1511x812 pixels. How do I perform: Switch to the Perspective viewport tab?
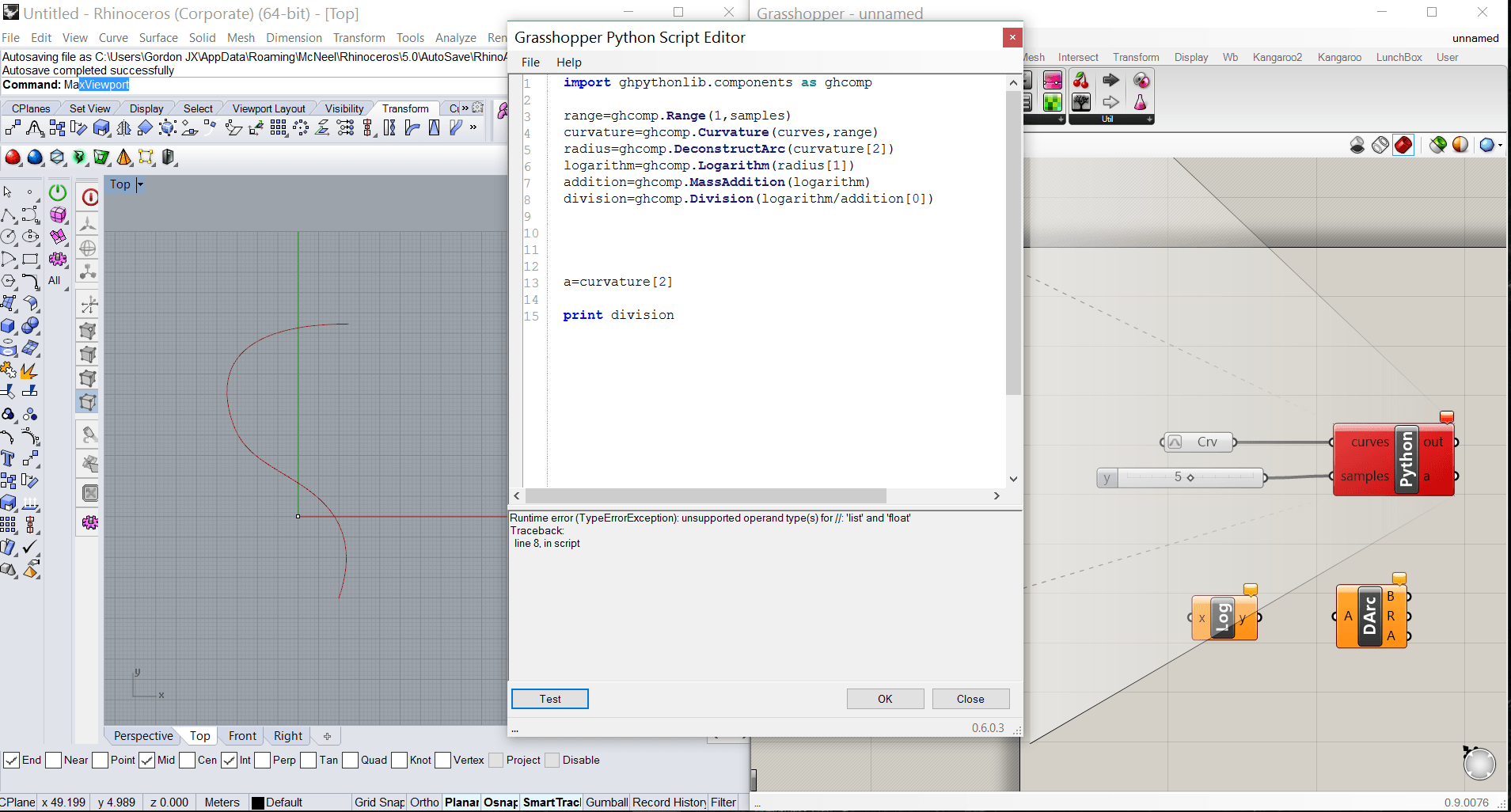click(x=143, y=736)
